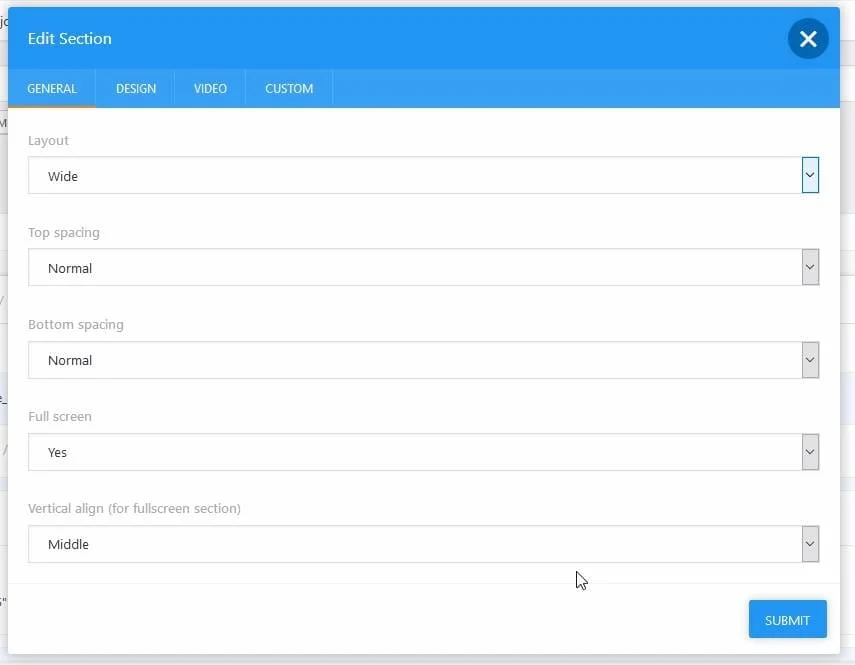Open the Bottom spacing dropdown arrow

(x=810, y=360)
